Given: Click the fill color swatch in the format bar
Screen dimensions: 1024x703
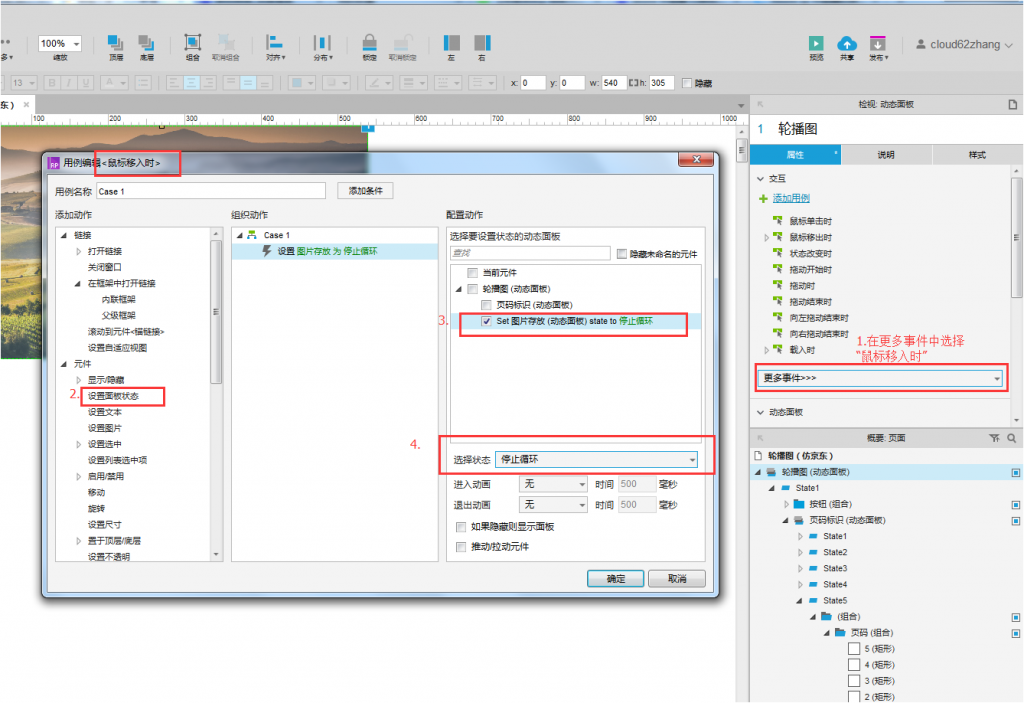Looking at the screenshot, I should click(x=296, y=83).
